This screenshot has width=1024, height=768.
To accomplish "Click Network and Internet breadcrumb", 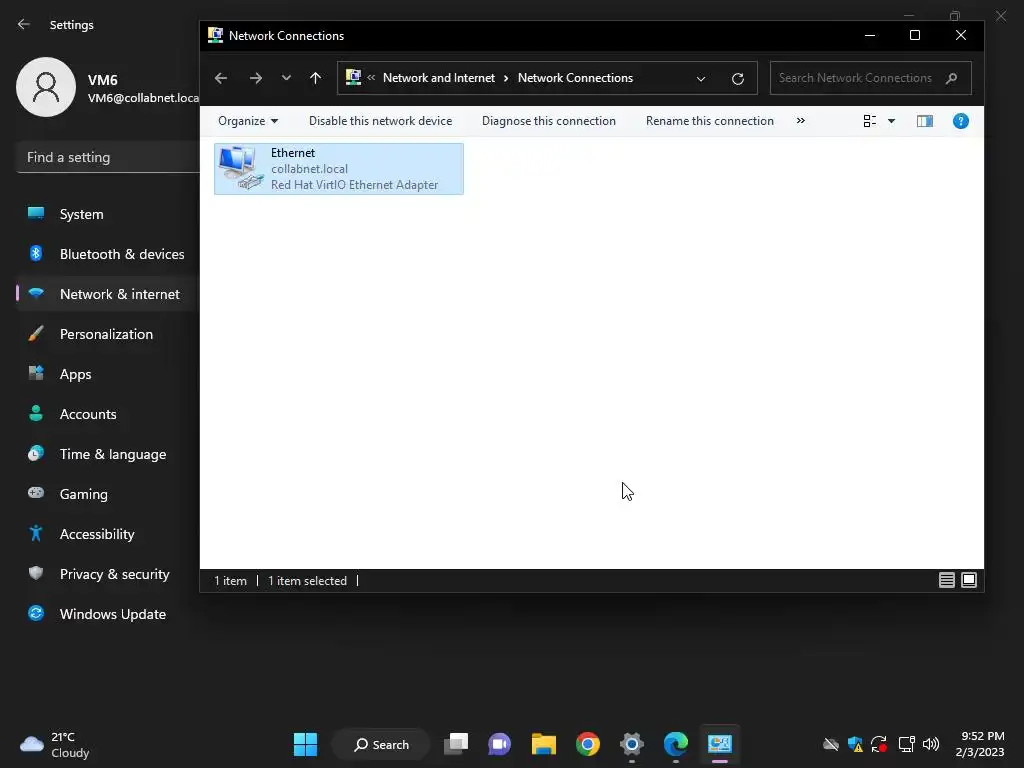I will pyautogui.click(x=439, y=78).
